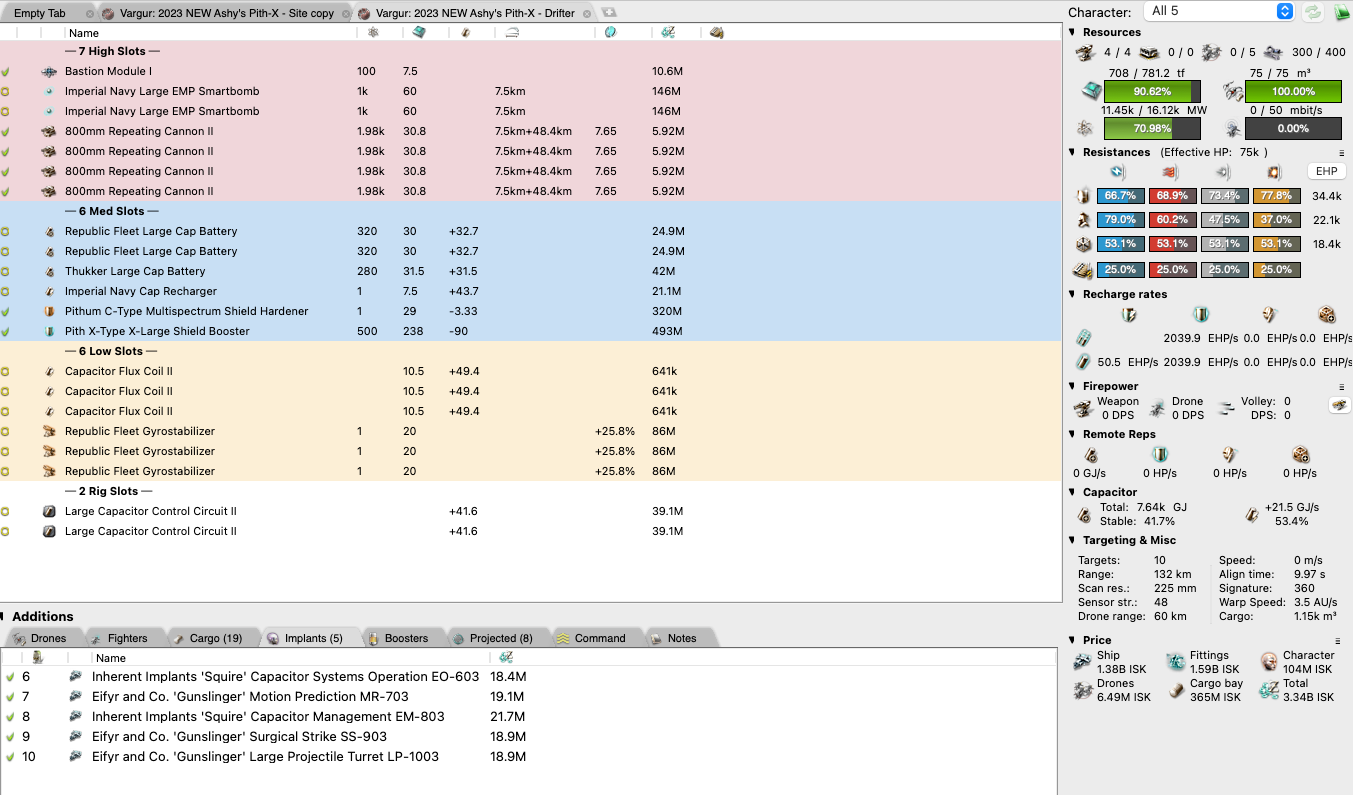Viewport: 1353px width, 795px height.
Task: Click the Pith X-Type Shield Booster icon
Action: pos(49,331)
